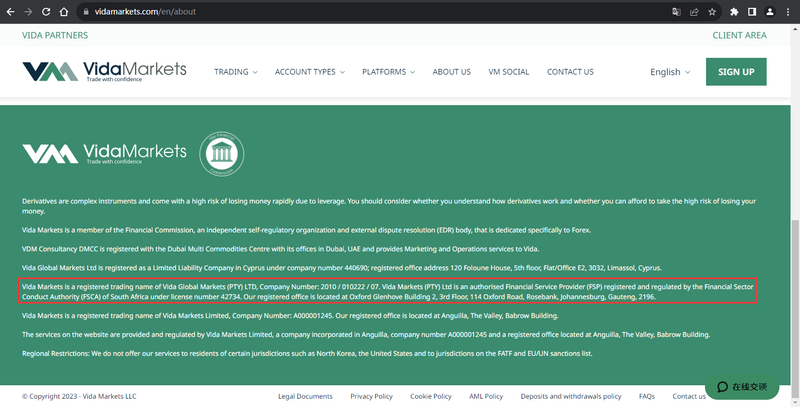This screenshot has width=800, height=407.
Task: Open Chrome three-dot menu
Action: tap(788, 12)
